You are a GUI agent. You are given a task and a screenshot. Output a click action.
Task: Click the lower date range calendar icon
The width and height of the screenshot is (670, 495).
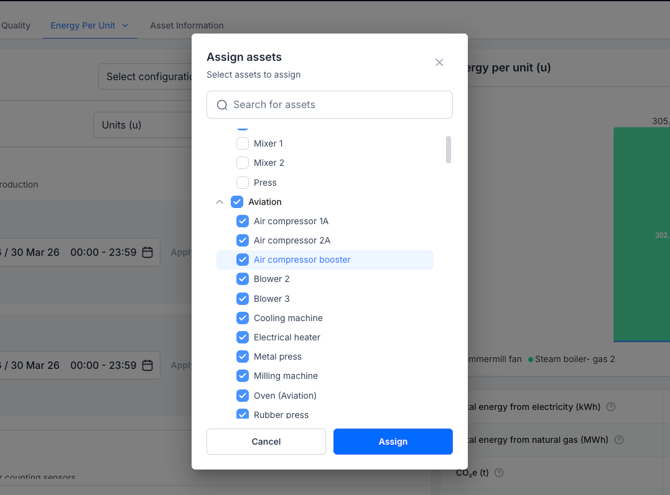pos(148,366)
